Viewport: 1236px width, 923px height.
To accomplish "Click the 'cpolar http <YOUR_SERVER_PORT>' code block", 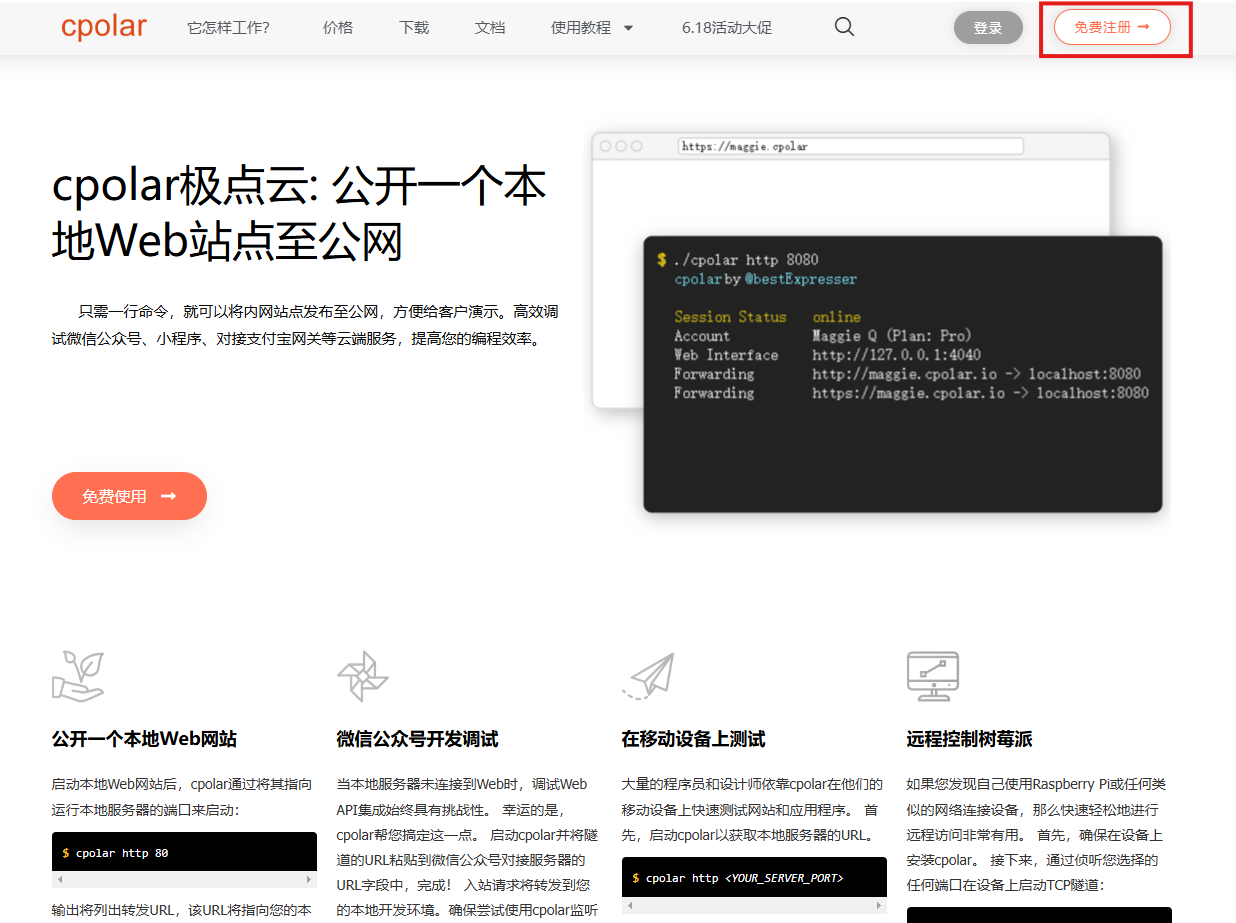I will coord(754,878).
